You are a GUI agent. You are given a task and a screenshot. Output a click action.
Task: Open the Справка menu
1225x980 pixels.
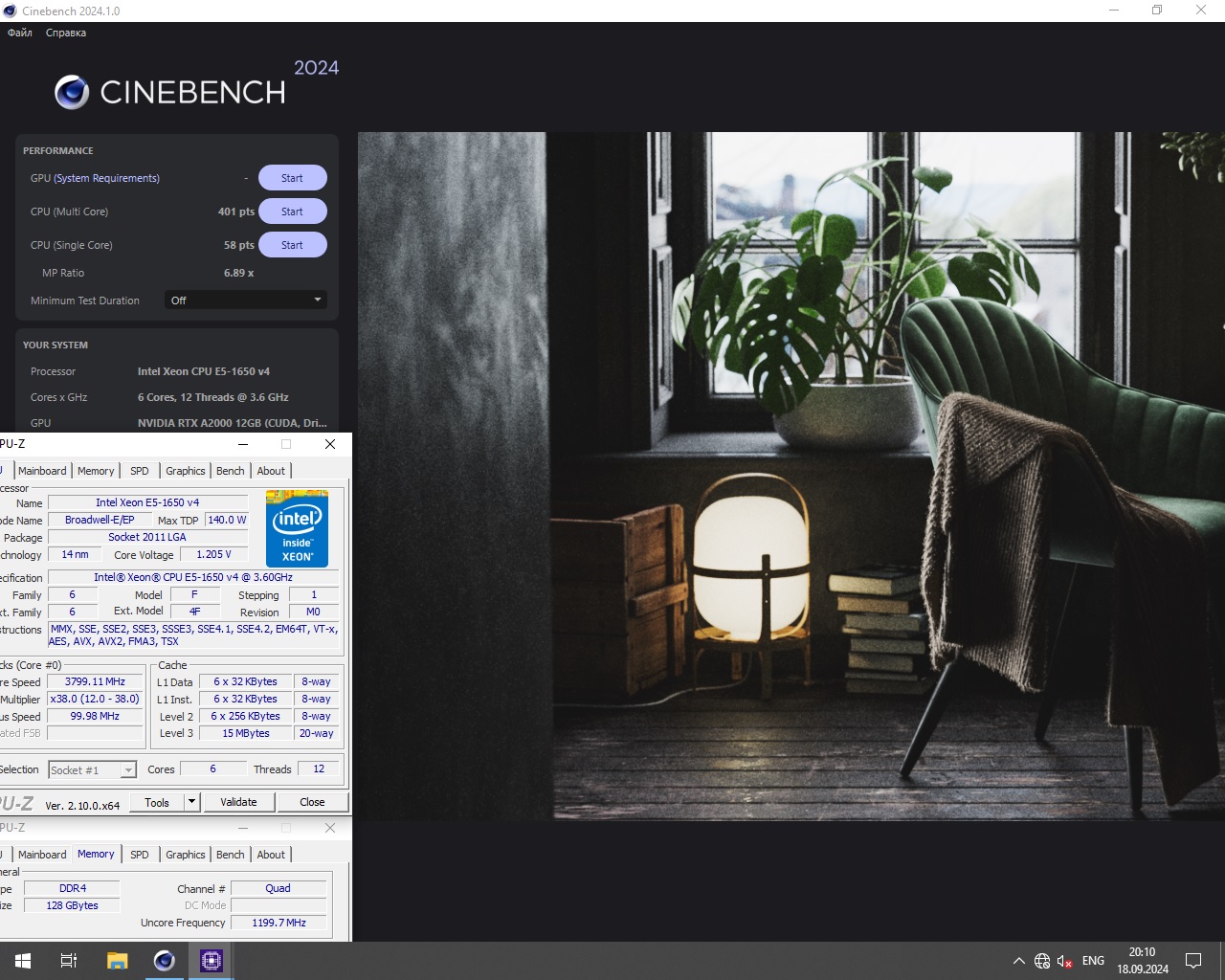tap(66, 33)
